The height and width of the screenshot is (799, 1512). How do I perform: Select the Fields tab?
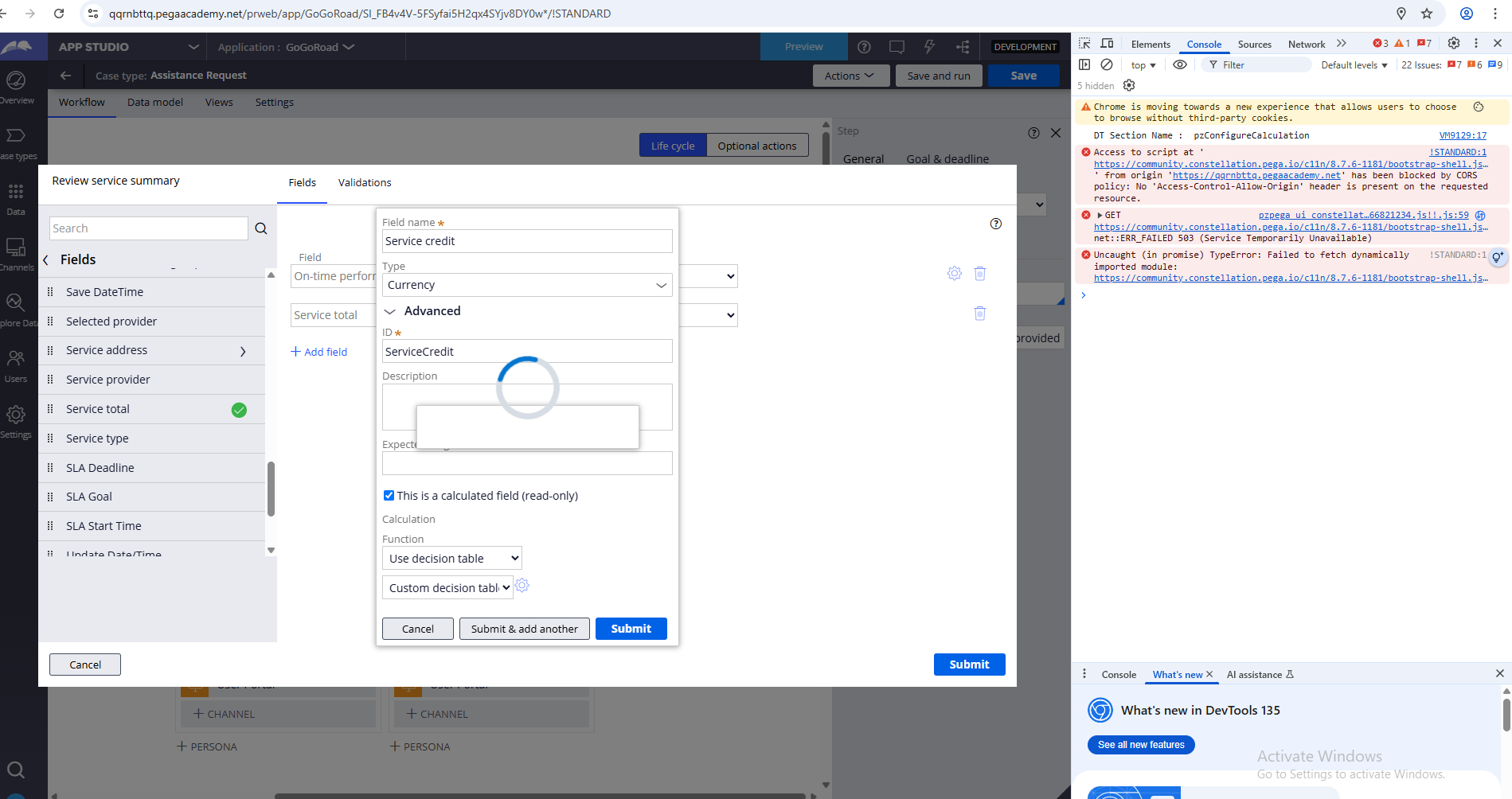(303, 183)
